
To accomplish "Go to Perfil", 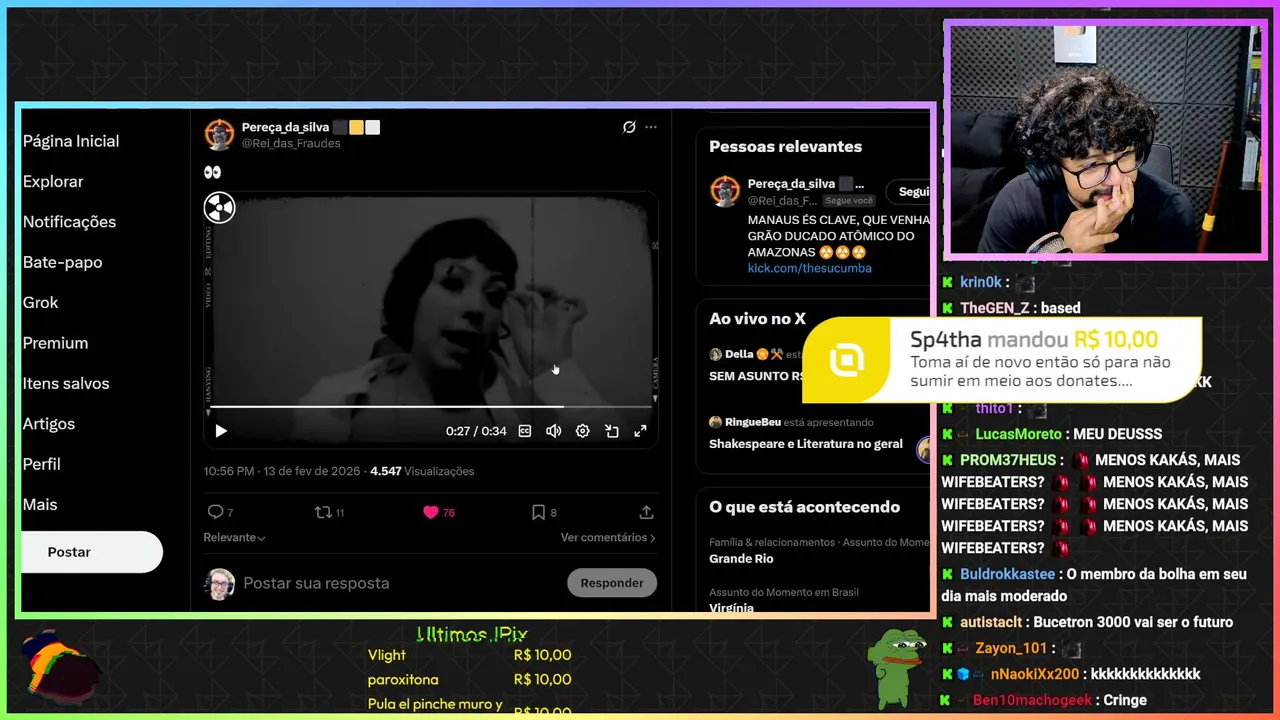I will click(x=41, y=464).
